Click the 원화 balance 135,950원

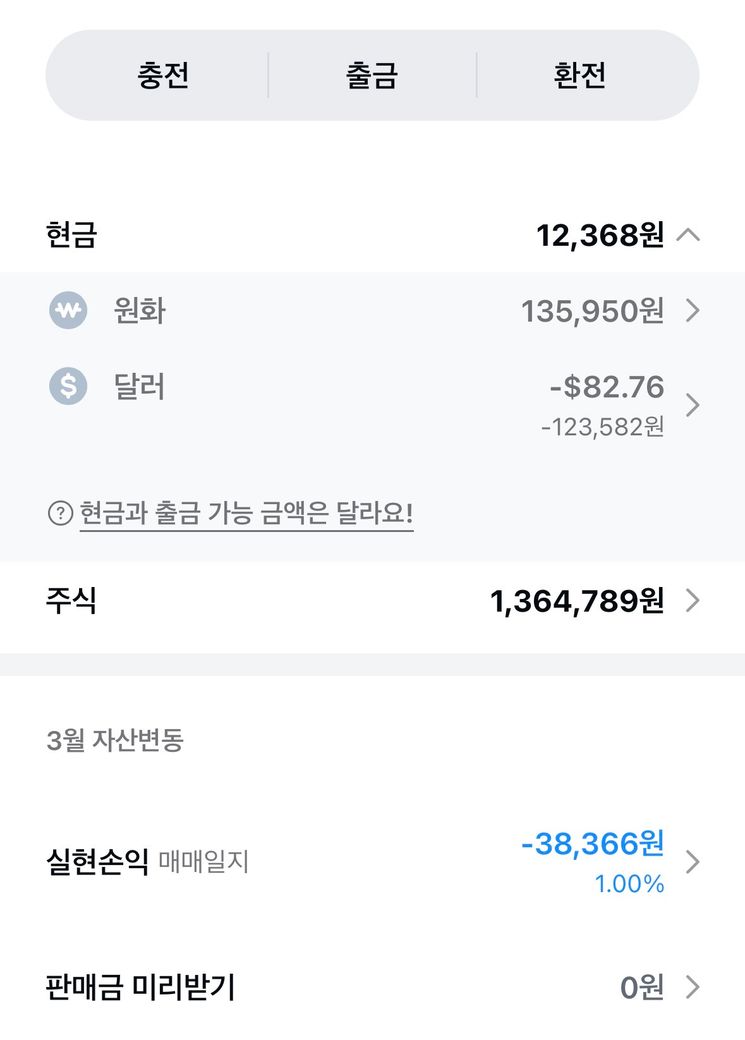click(x=592, y=312)
